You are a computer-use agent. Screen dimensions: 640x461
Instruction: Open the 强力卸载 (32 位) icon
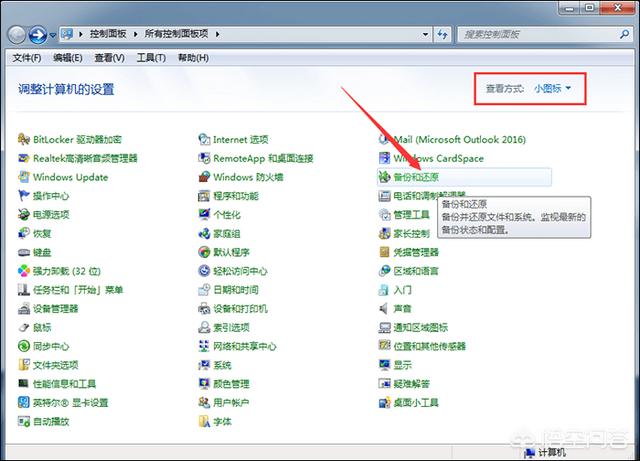[x=24, y=271]
